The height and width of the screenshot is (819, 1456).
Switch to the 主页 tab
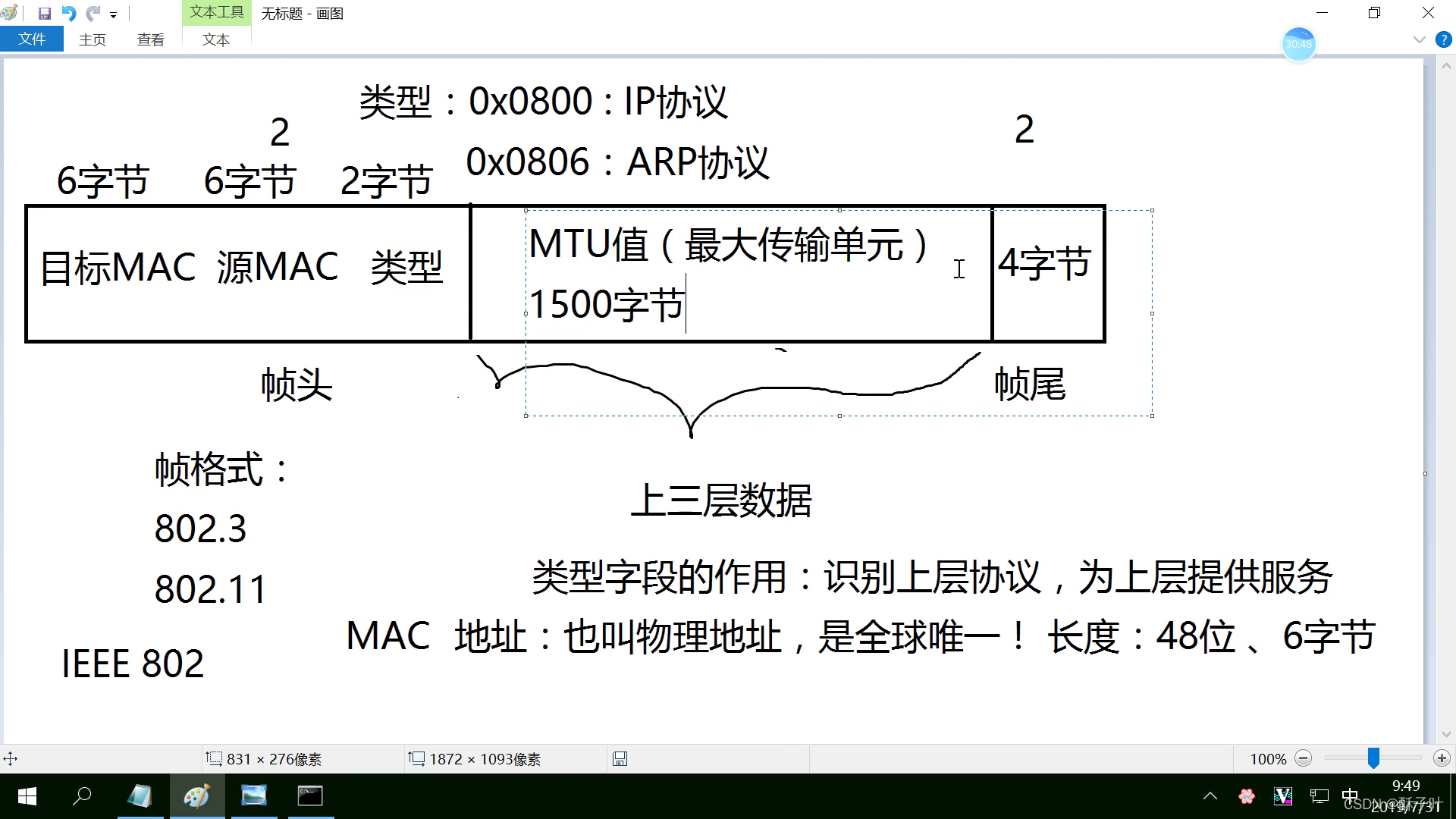coord(92,39)
